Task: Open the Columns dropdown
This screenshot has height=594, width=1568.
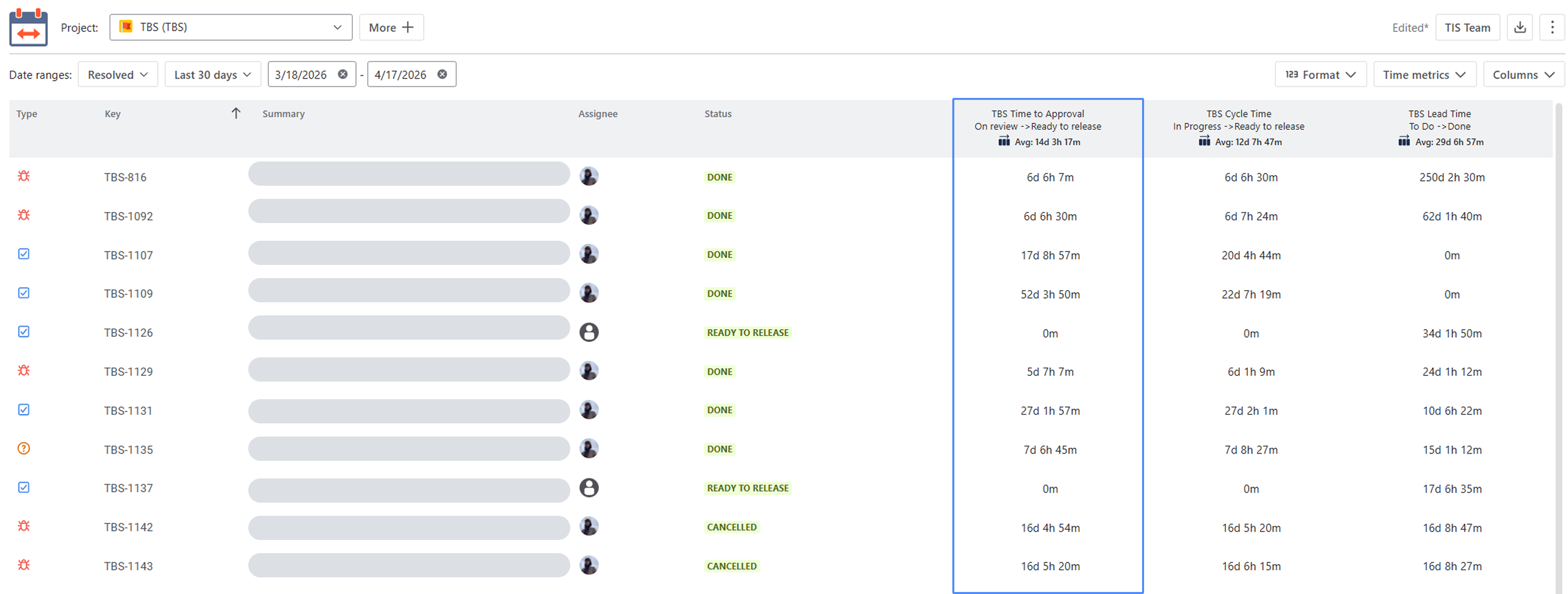Action: pyautogui.click(x=1523, y=74)
